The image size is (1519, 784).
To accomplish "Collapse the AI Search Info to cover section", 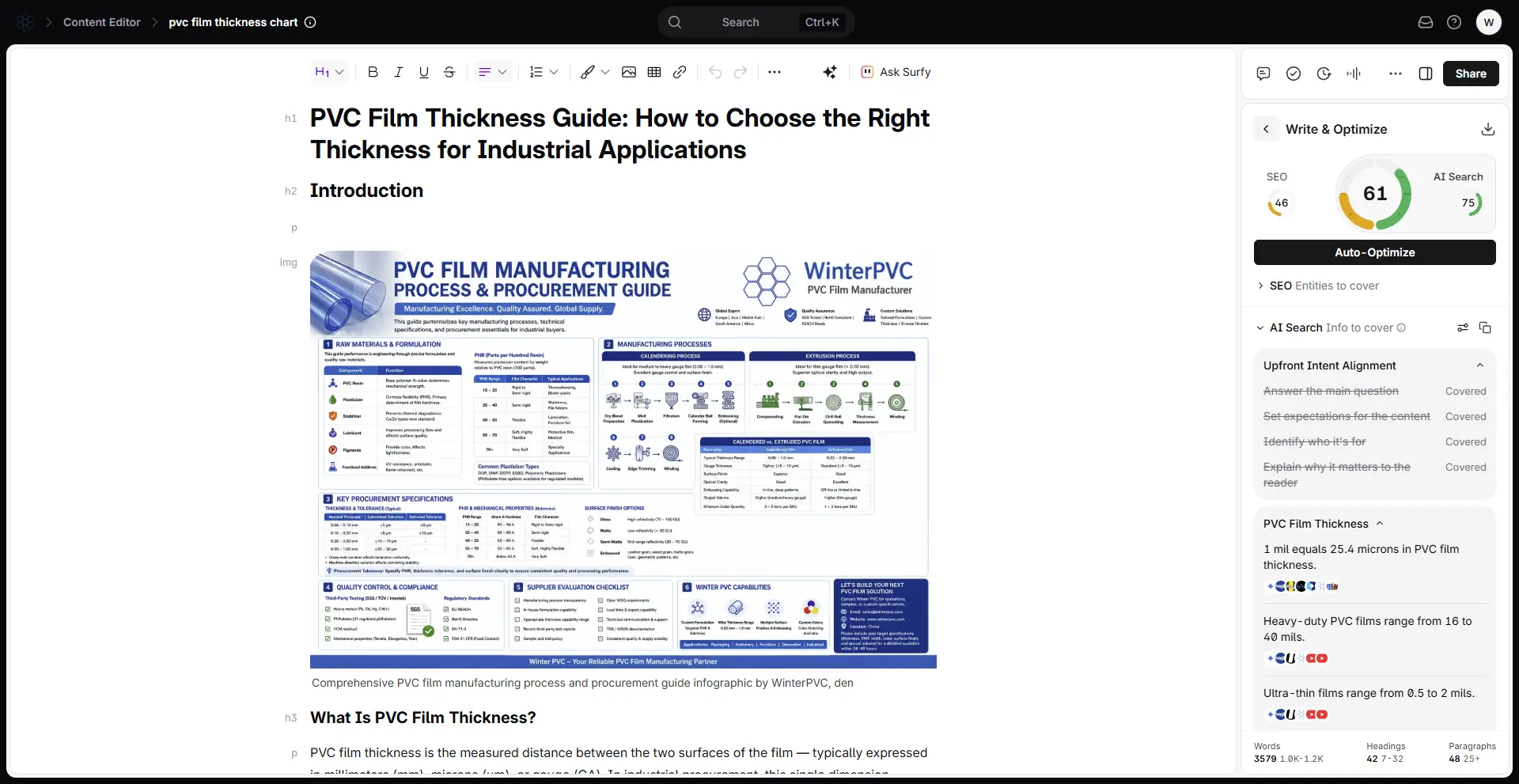I will [1260, 328].
